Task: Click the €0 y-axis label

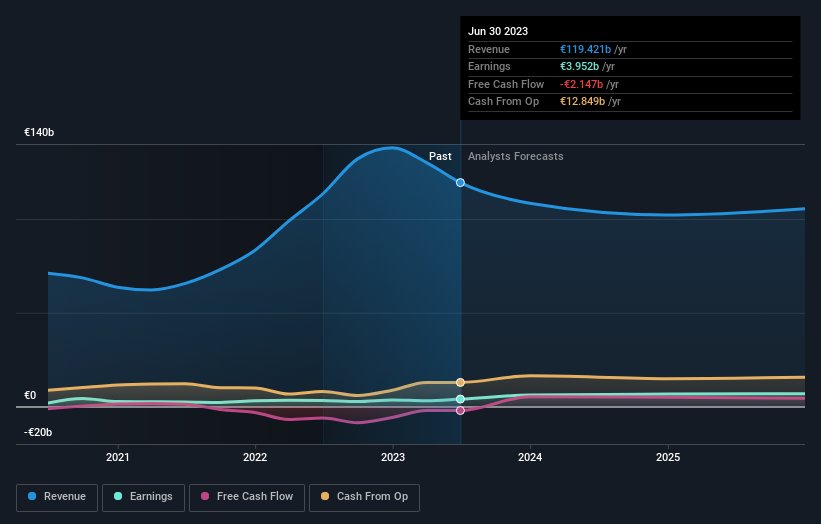Action: click(x=30, y=396)
